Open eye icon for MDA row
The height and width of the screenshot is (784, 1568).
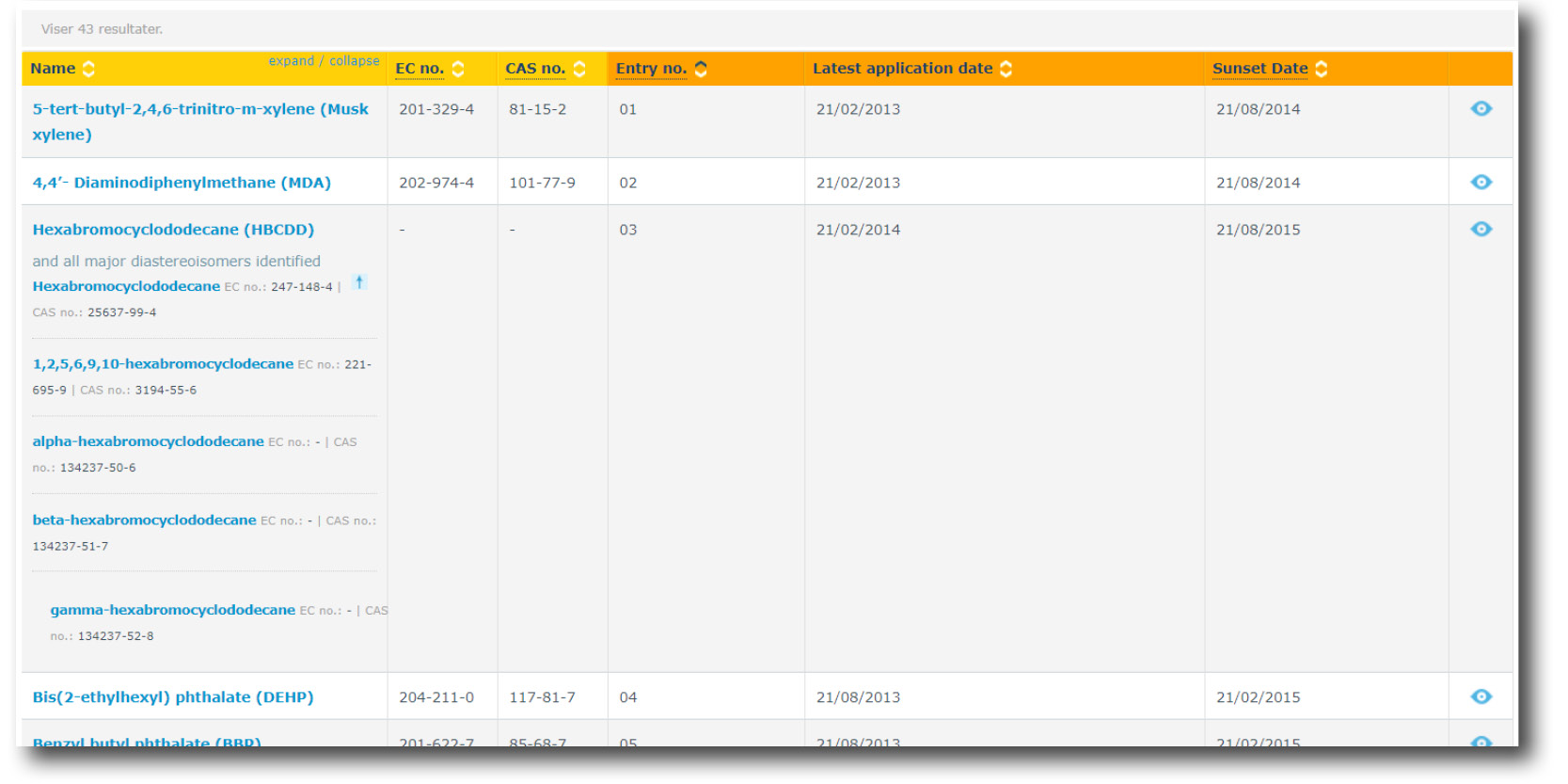(x=1481, y=183)
